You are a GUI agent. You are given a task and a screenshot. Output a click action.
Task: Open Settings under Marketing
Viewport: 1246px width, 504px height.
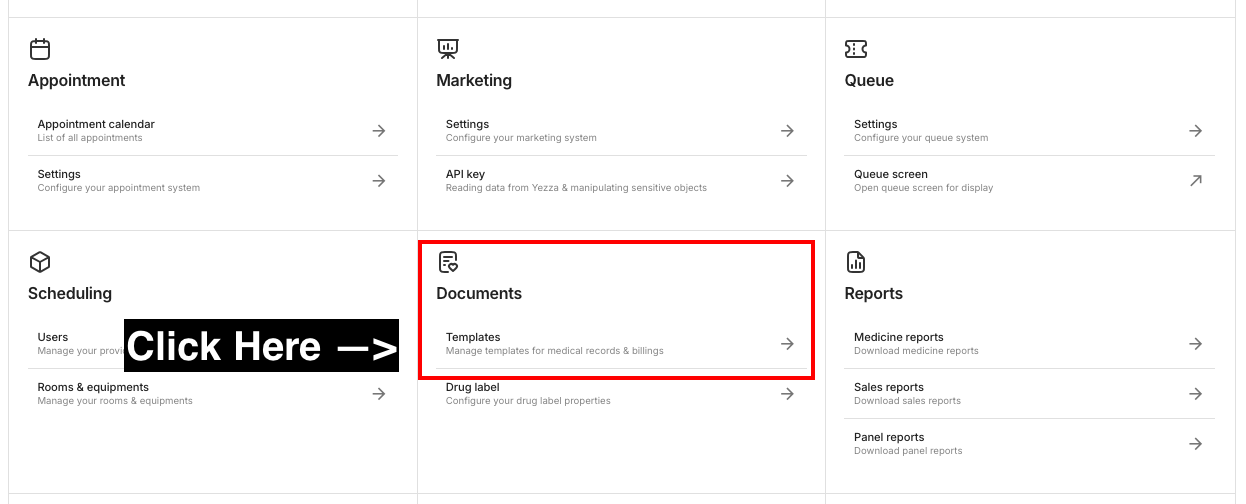point(621,131)
